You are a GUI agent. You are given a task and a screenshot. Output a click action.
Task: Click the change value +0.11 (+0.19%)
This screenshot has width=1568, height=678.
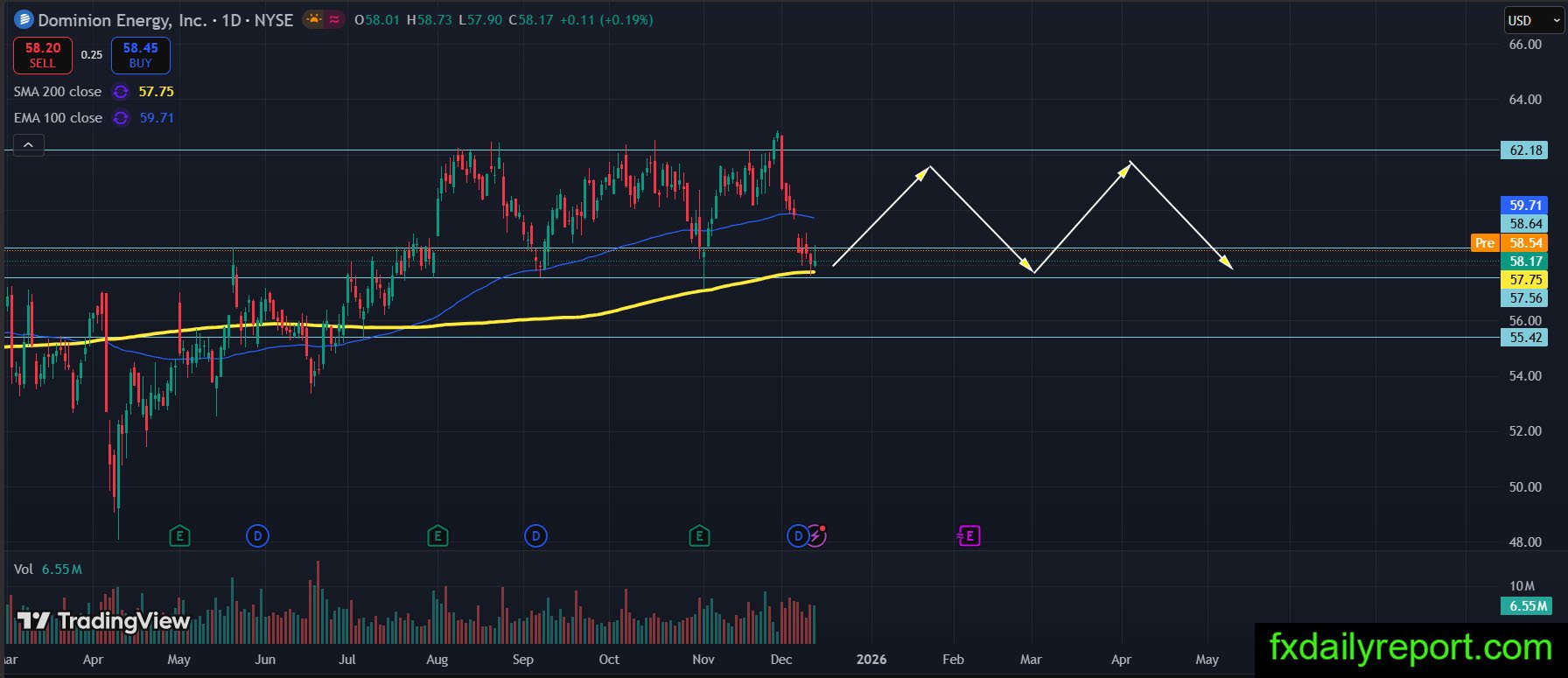pos(606,20)
